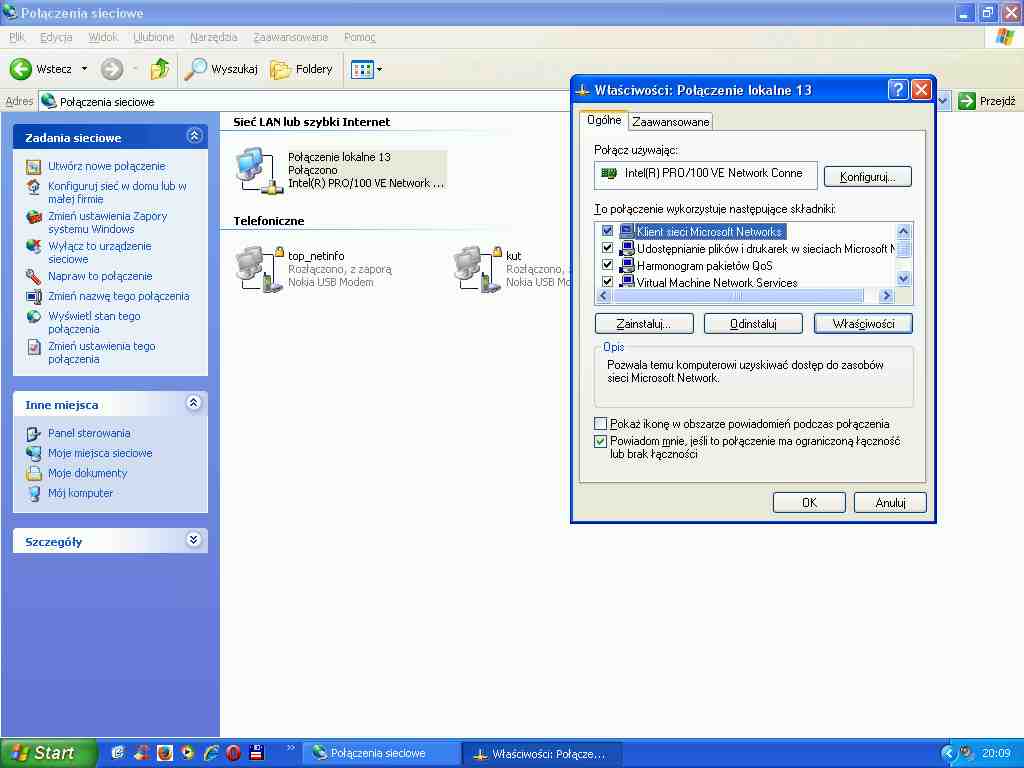Open the Edycja menu
Image resolution: width=1024 pixels, height=768 pixels.
56,37
